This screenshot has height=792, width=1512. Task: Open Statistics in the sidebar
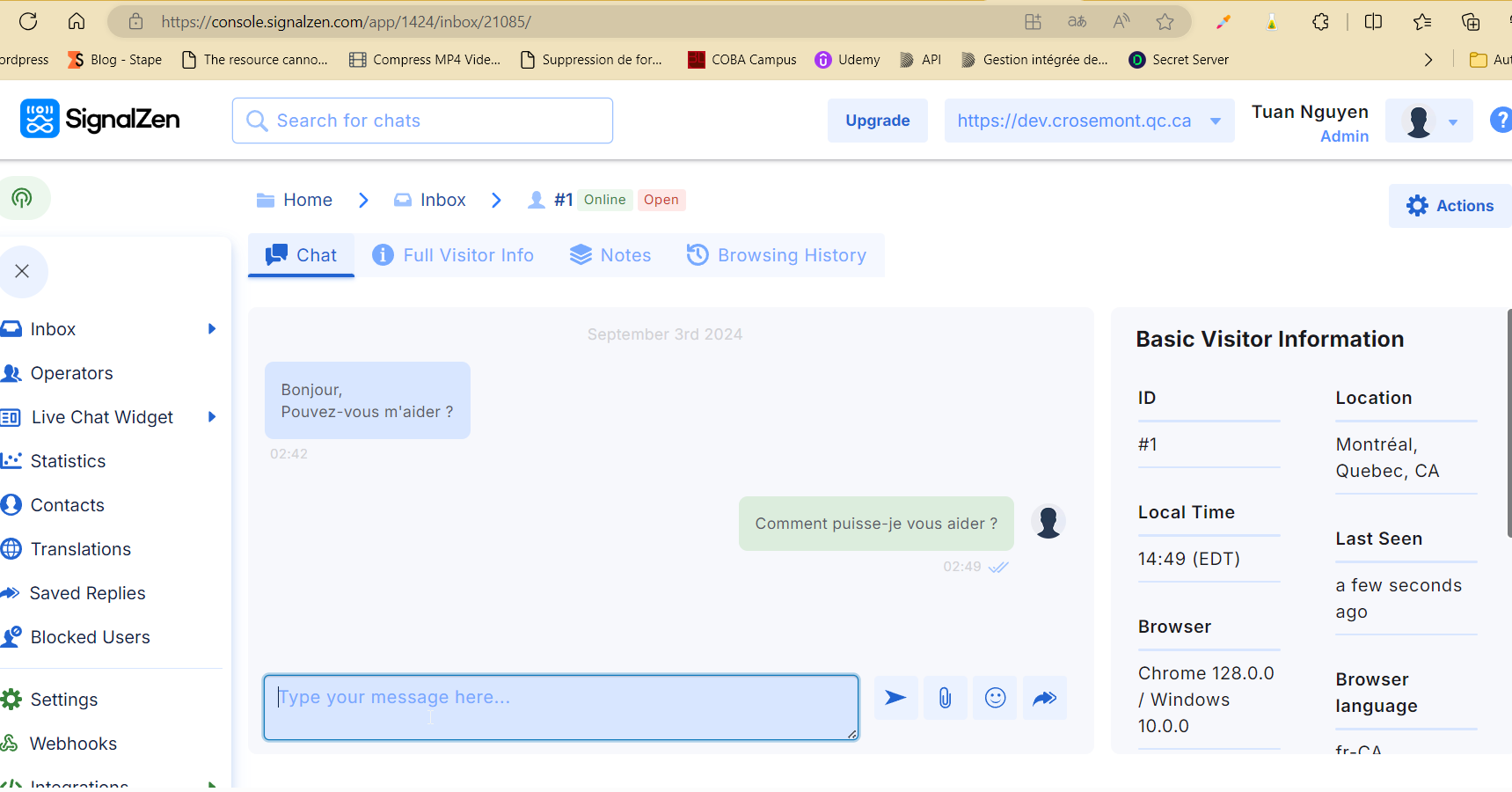tap(68, 461)
